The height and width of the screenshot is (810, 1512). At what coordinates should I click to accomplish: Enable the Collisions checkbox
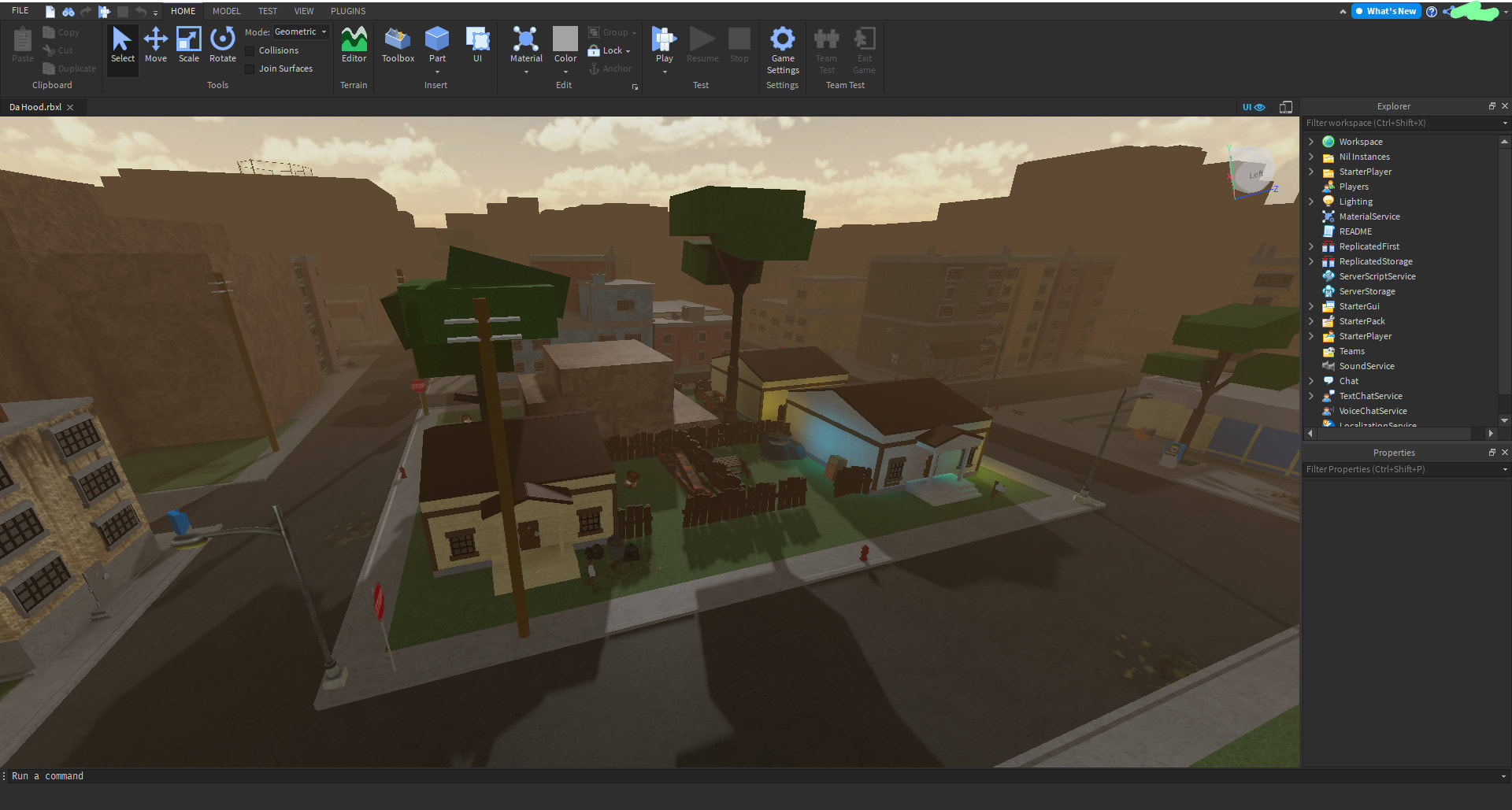click(x=250, y=50)
